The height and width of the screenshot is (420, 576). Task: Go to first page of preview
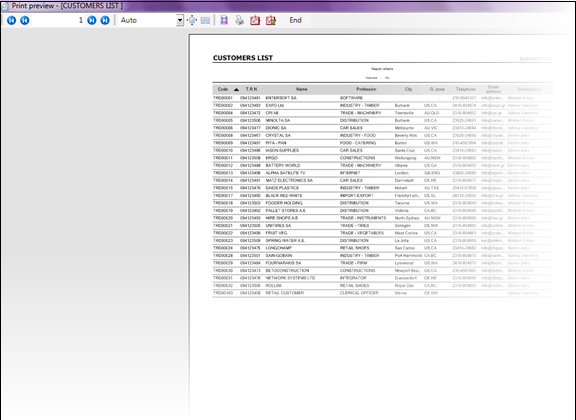click(x=11, y=21)
